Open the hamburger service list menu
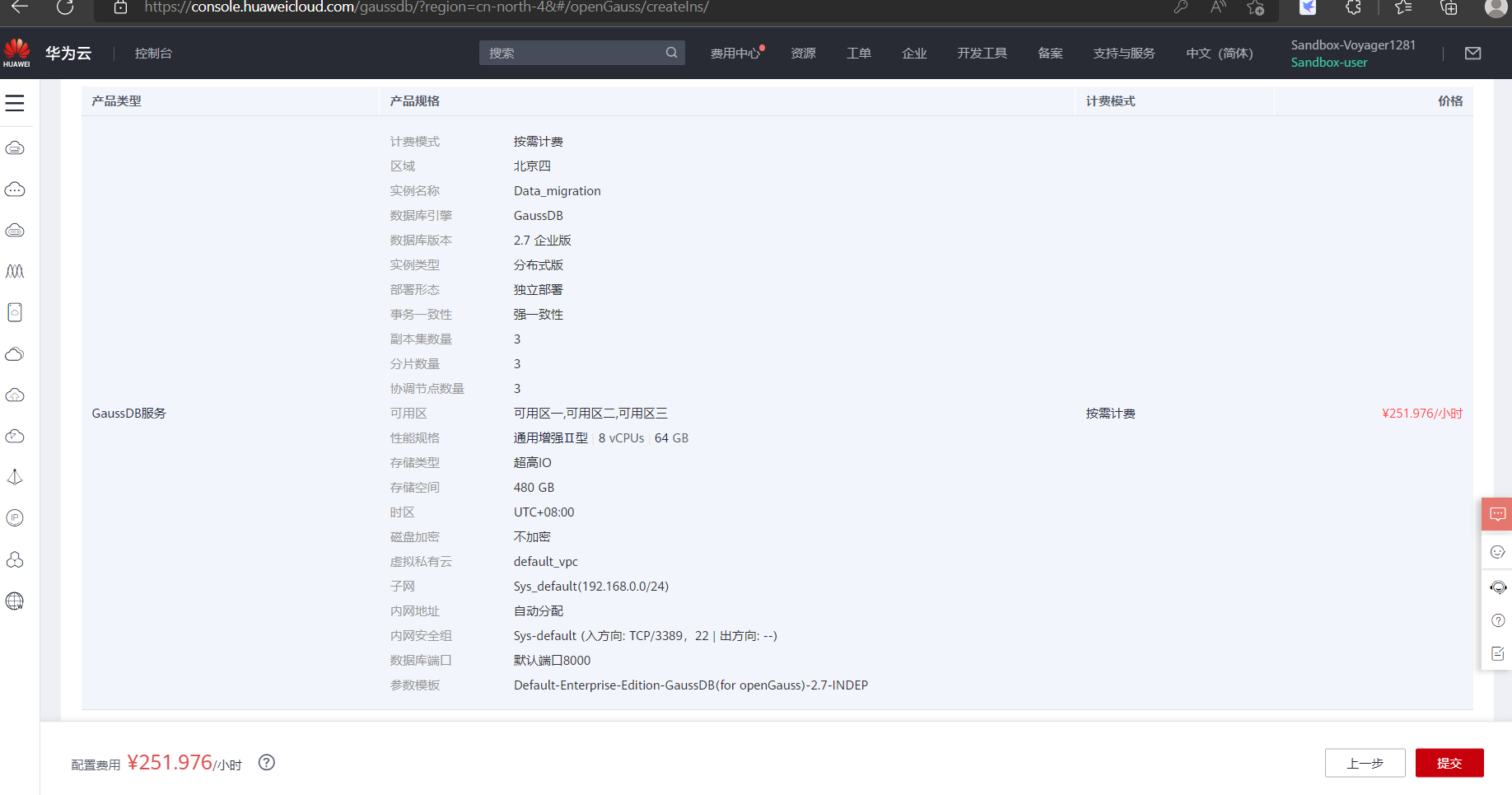The width and height of the screenshot is (1512, 795). tap(15, 103)
